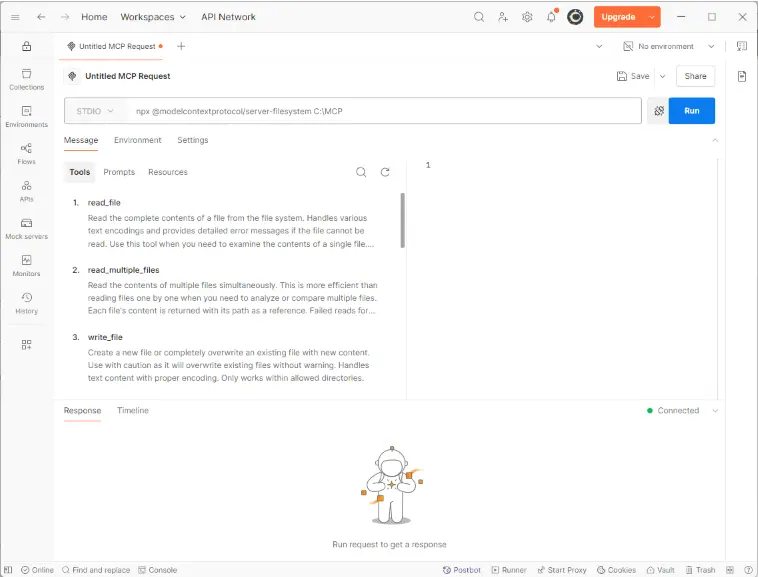Switch to the Prompts tab
The height and width of the screenshot is (577, 758).
(x=119, y=172)
